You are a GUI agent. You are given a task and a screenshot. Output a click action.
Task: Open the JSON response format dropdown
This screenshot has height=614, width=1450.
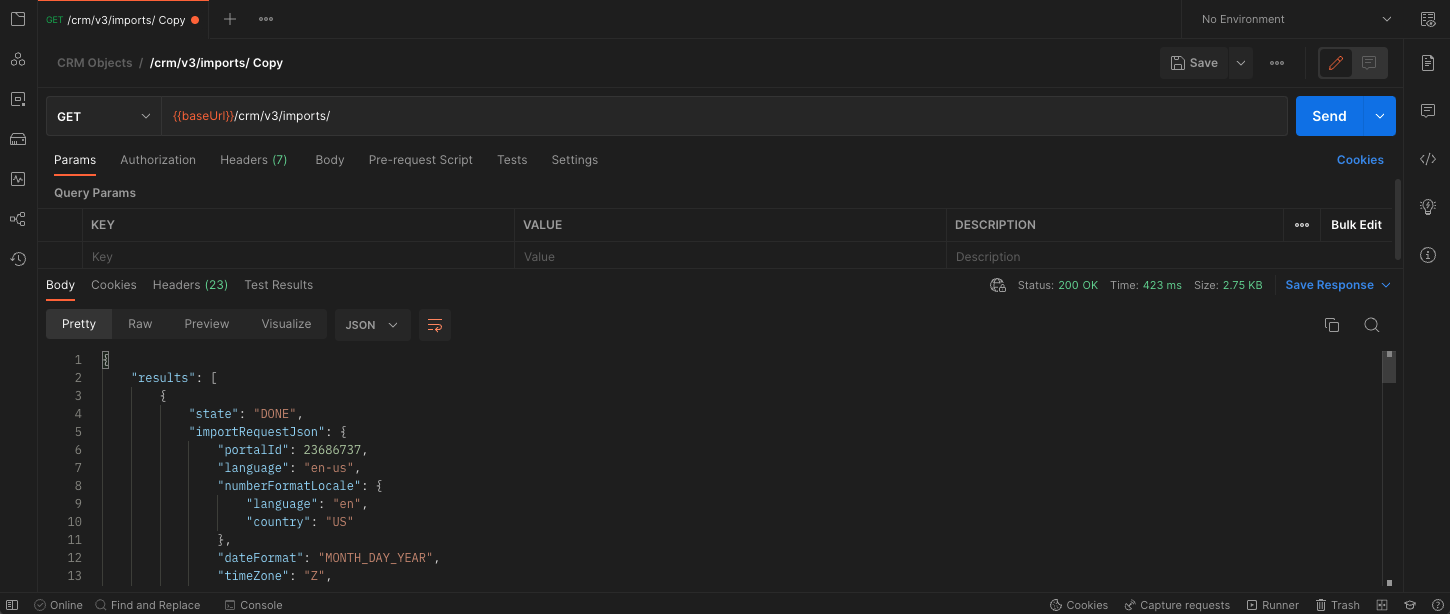point(372,324)
